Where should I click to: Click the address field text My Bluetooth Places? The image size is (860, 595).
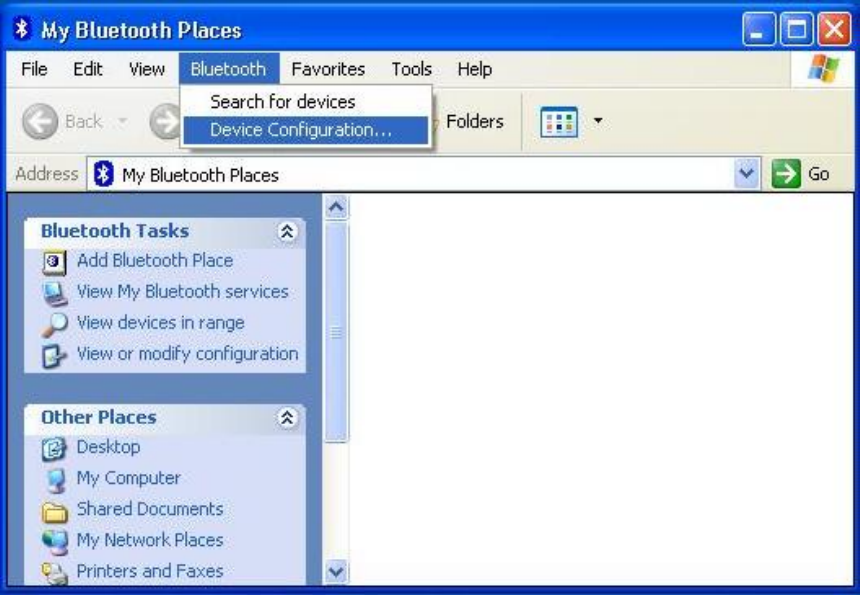tap(200, 175)
